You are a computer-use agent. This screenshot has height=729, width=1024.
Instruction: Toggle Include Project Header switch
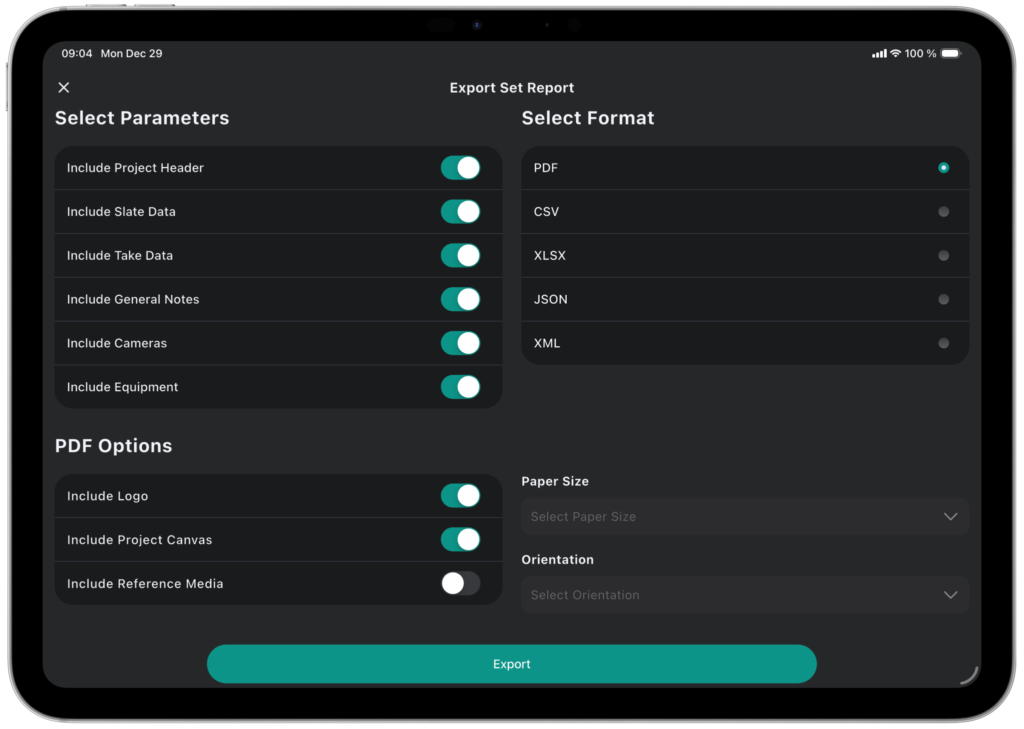coord(460,168)
